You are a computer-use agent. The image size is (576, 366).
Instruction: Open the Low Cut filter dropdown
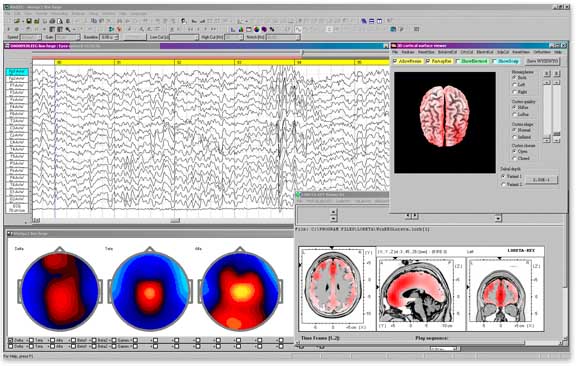(x=184, y=37)
